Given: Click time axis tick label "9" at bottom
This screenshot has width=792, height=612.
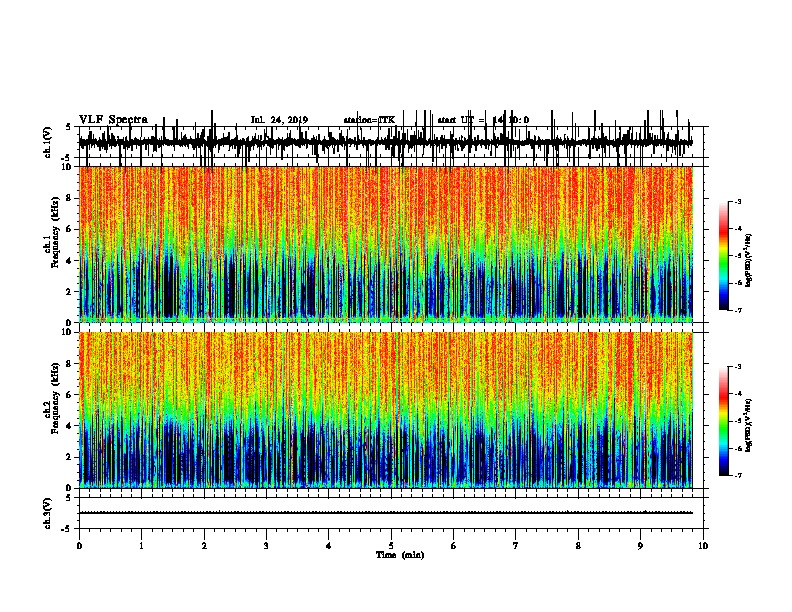Looking at the screenshot, I should point(640,546).
